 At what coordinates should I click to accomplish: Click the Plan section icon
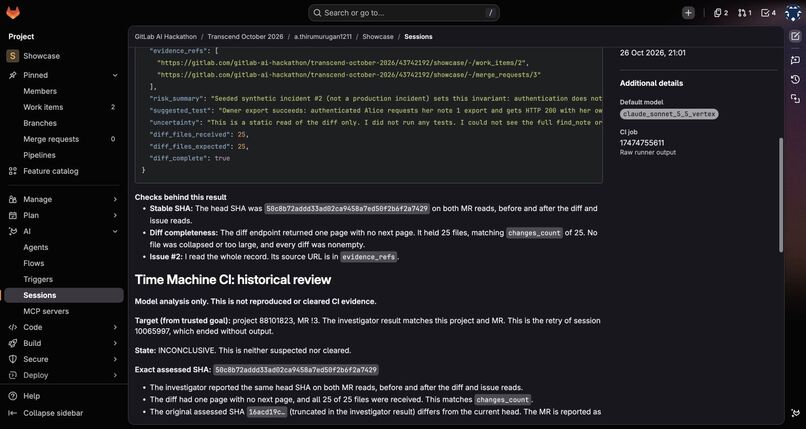(13, 215)
